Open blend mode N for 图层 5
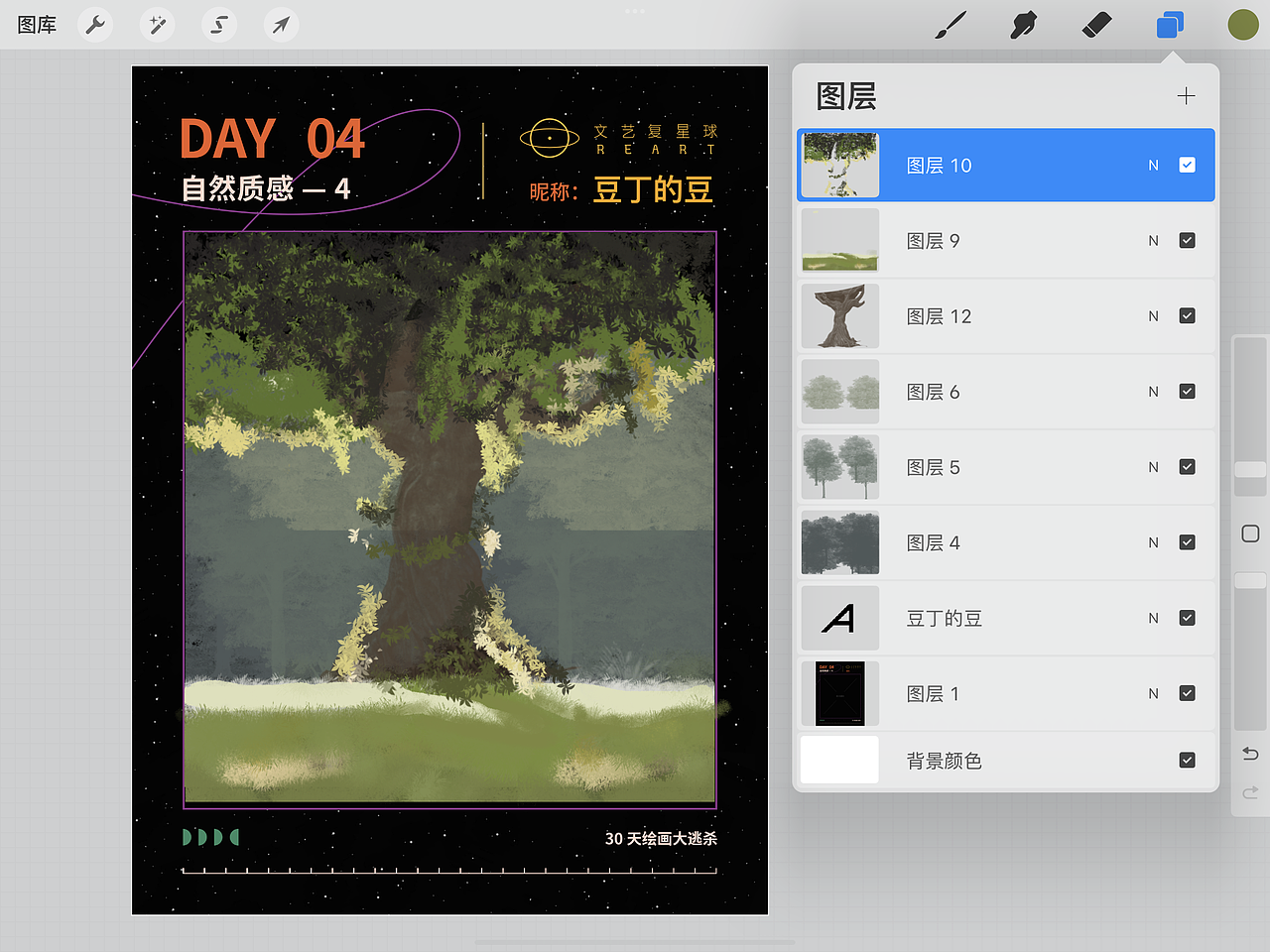The width and height of the screenshot is (1270, 952). coord(1153,467)
